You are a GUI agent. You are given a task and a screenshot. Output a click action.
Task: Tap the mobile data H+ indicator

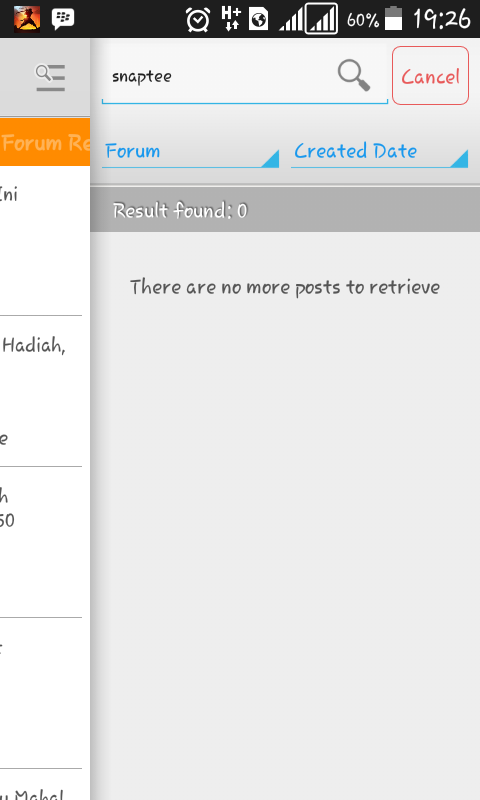(x=231, y=19)
